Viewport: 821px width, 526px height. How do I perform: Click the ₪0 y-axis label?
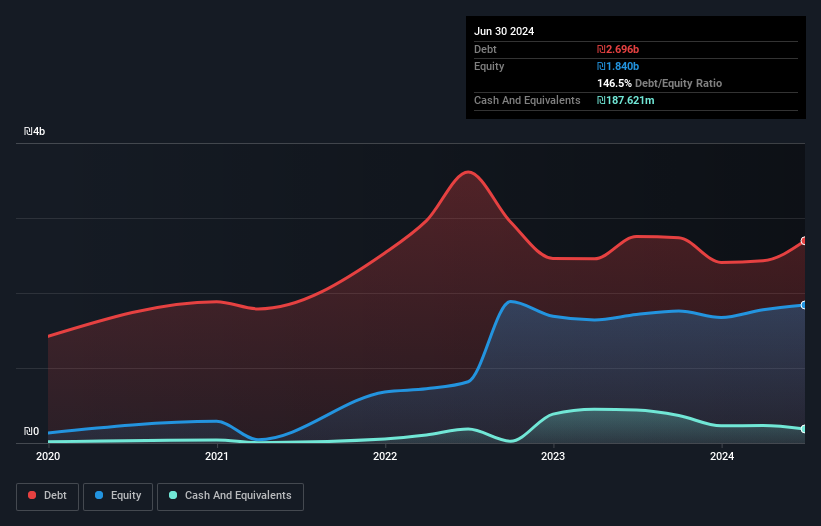pos(31,431)
